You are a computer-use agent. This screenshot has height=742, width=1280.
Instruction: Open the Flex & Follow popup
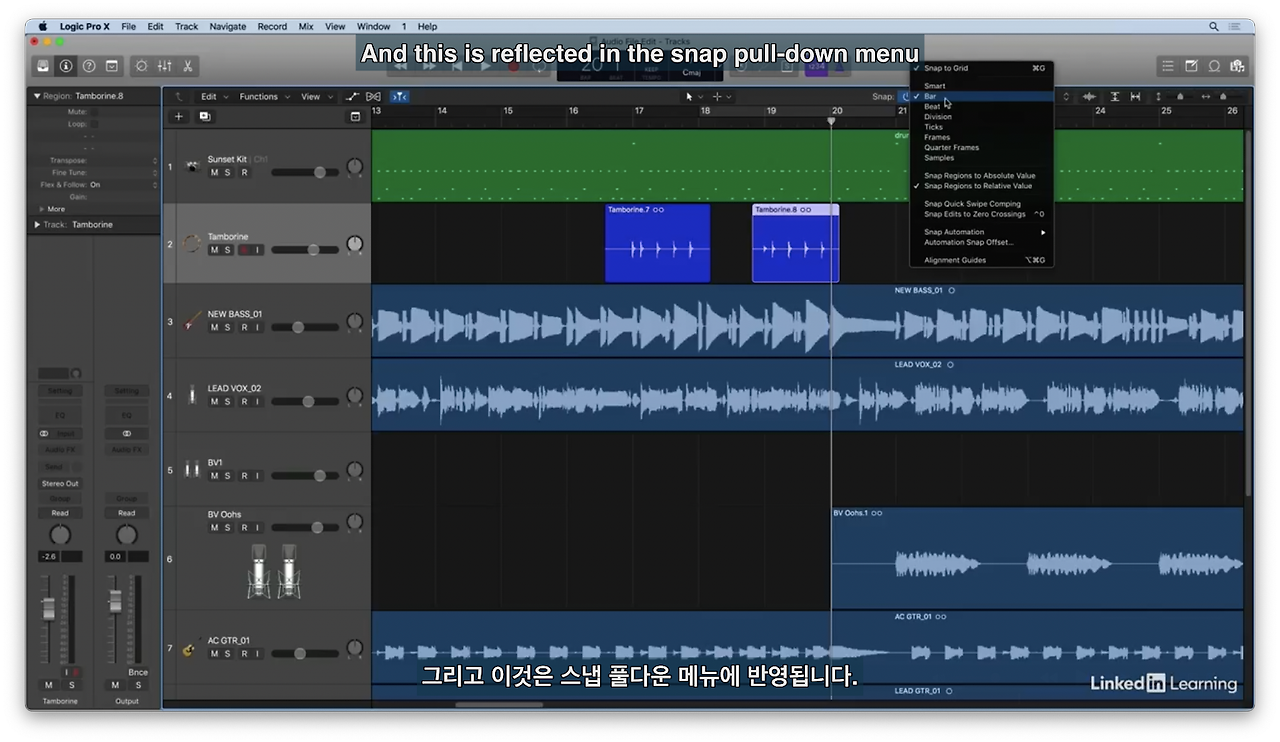(x=124, y=185)
